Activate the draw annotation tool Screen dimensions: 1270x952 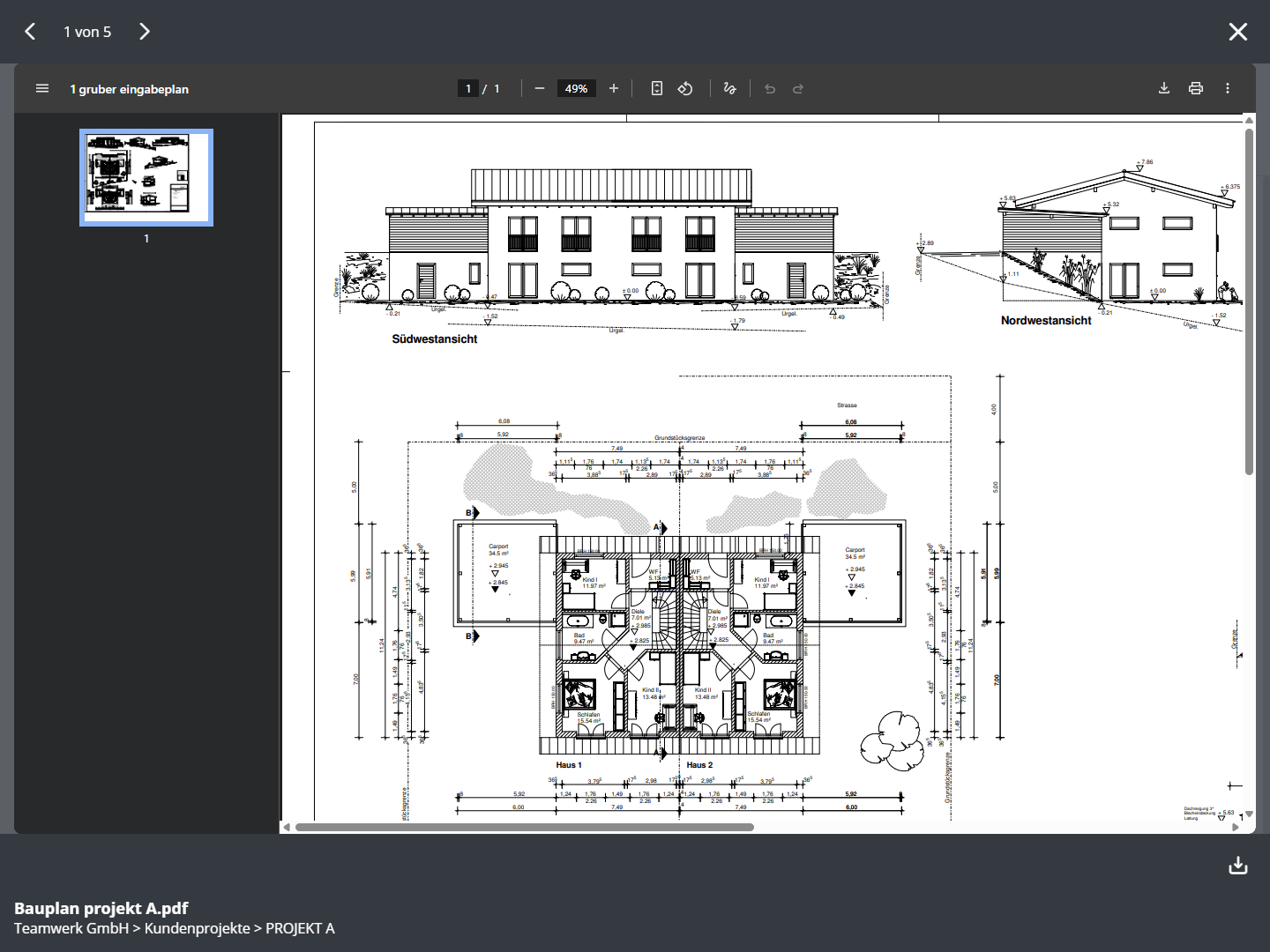click(729, 88)
